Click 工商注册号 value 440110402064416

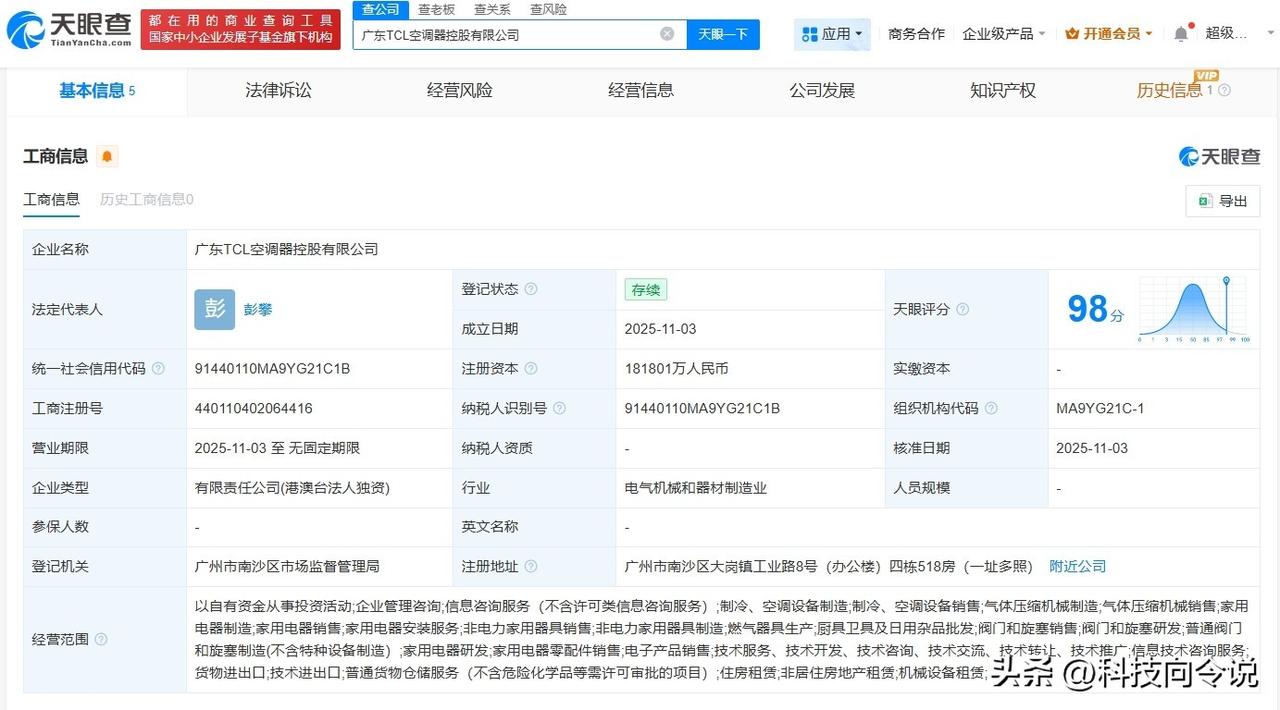(x=253, y=408)
